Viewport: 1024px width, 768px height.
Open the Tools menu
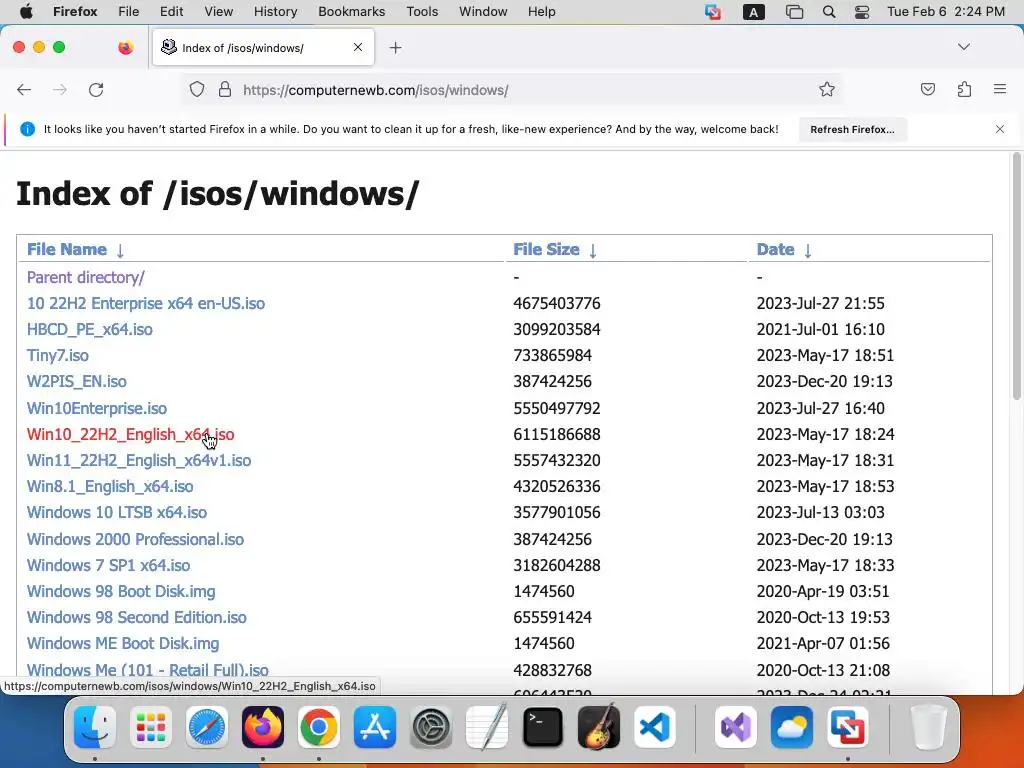422,12
